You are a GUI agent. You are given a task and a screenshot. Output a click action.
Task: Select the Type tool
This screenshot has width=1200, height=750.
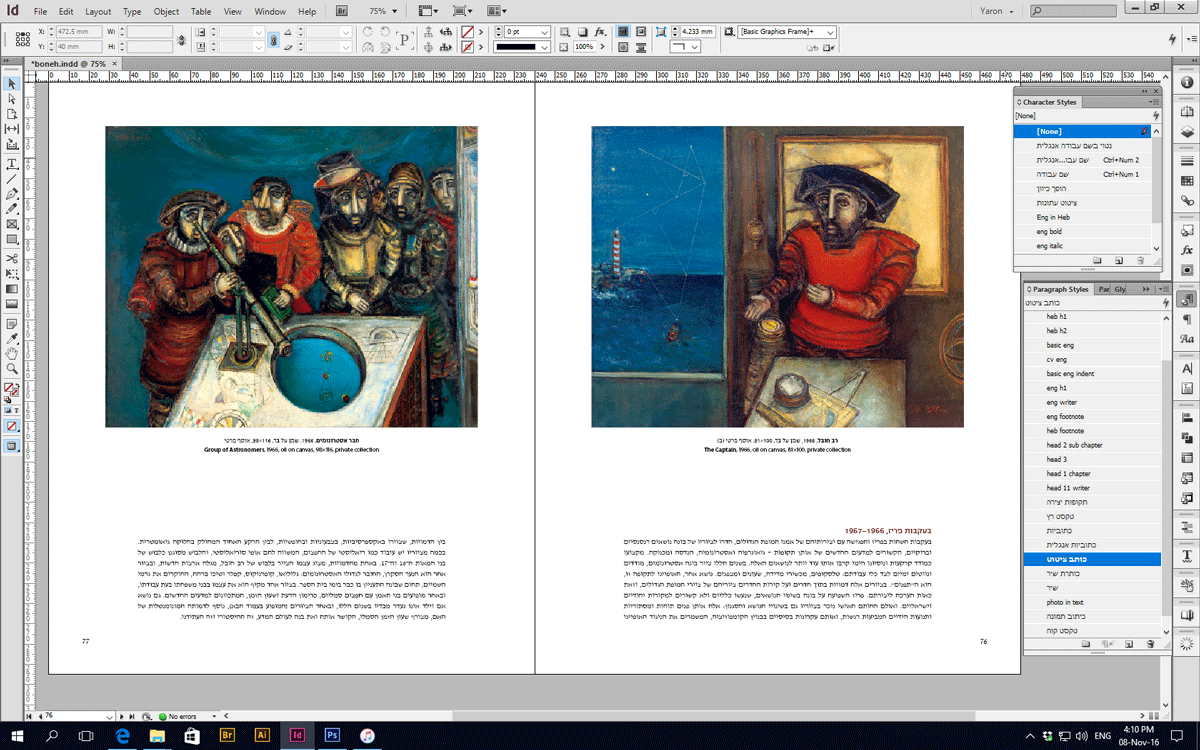(x=12, y=164)
